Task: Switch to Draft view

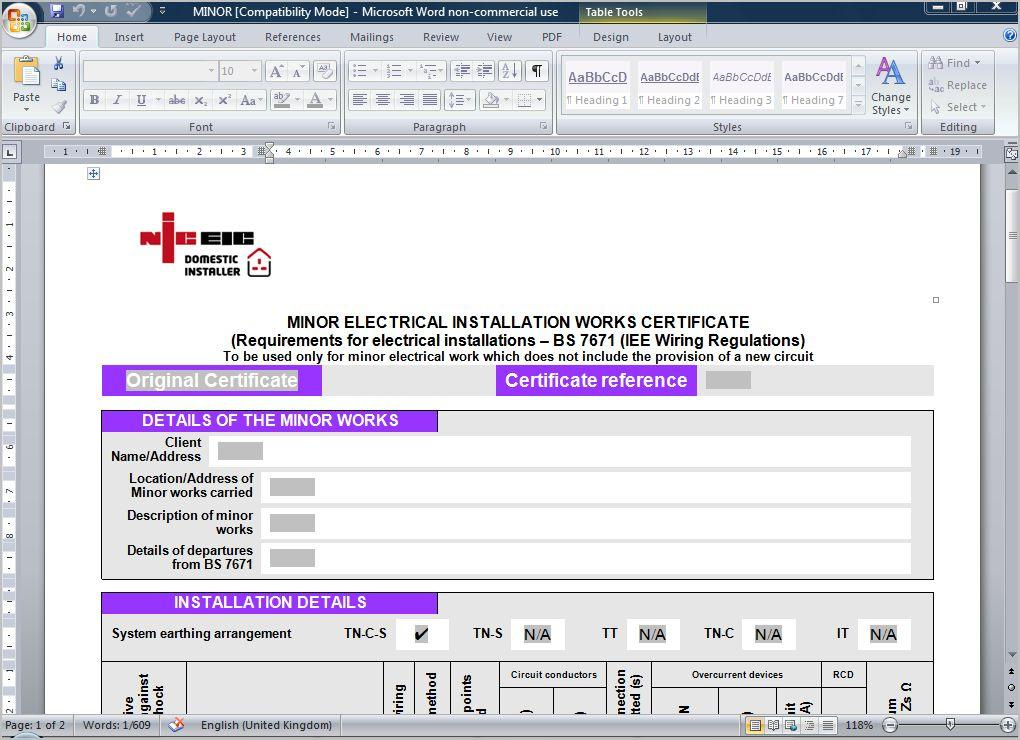Action: (x=827, y=725)
